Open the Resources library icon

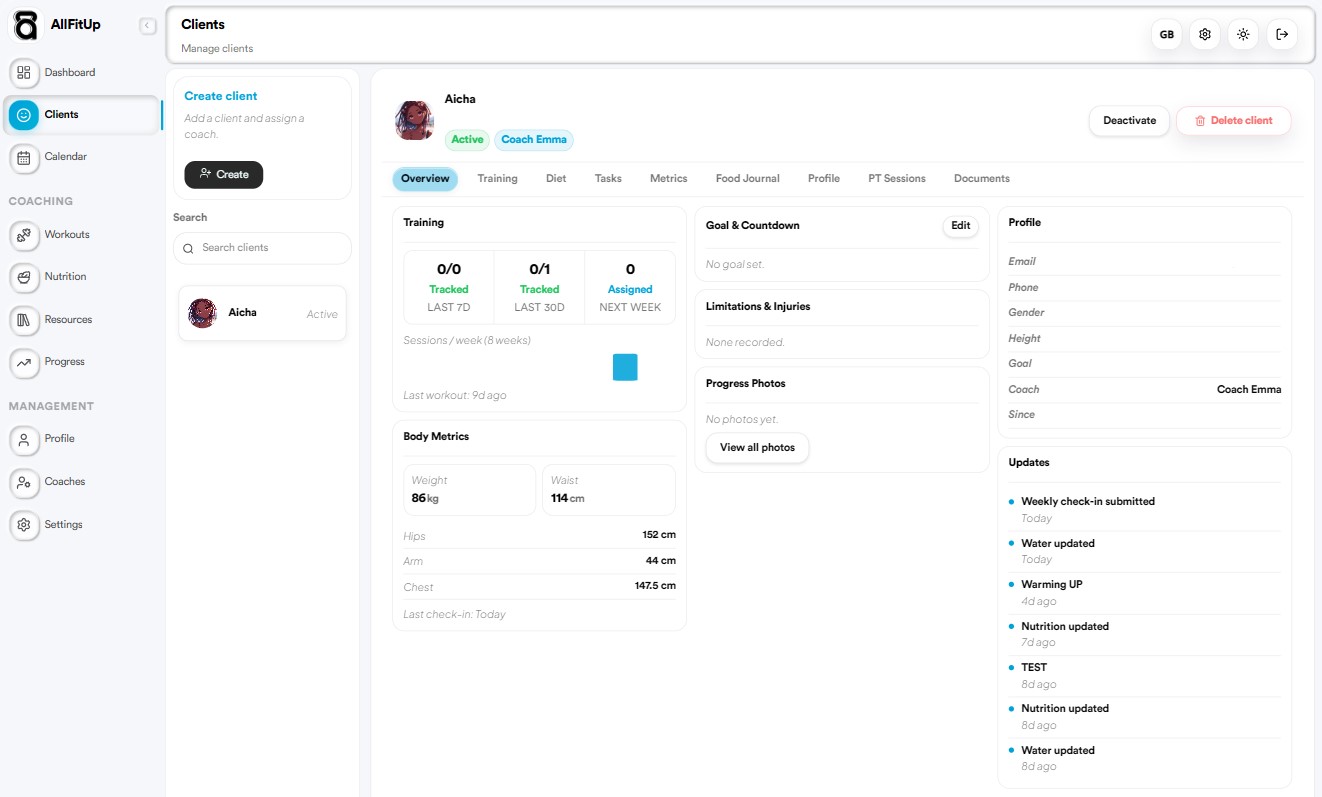coord(24,320)
